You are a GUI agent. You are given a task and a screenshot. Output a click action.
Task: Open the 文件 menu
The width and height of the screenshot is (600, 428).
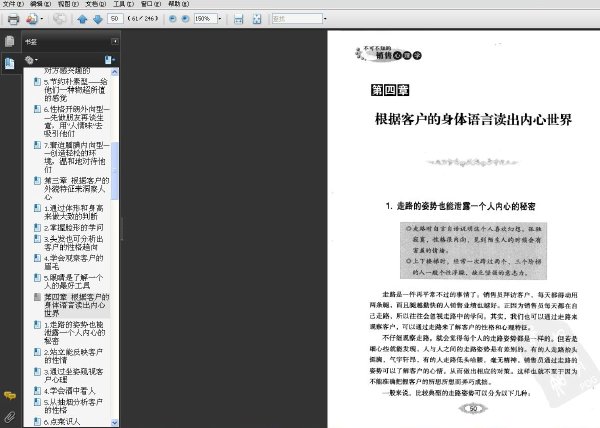(x=13, y=4)
